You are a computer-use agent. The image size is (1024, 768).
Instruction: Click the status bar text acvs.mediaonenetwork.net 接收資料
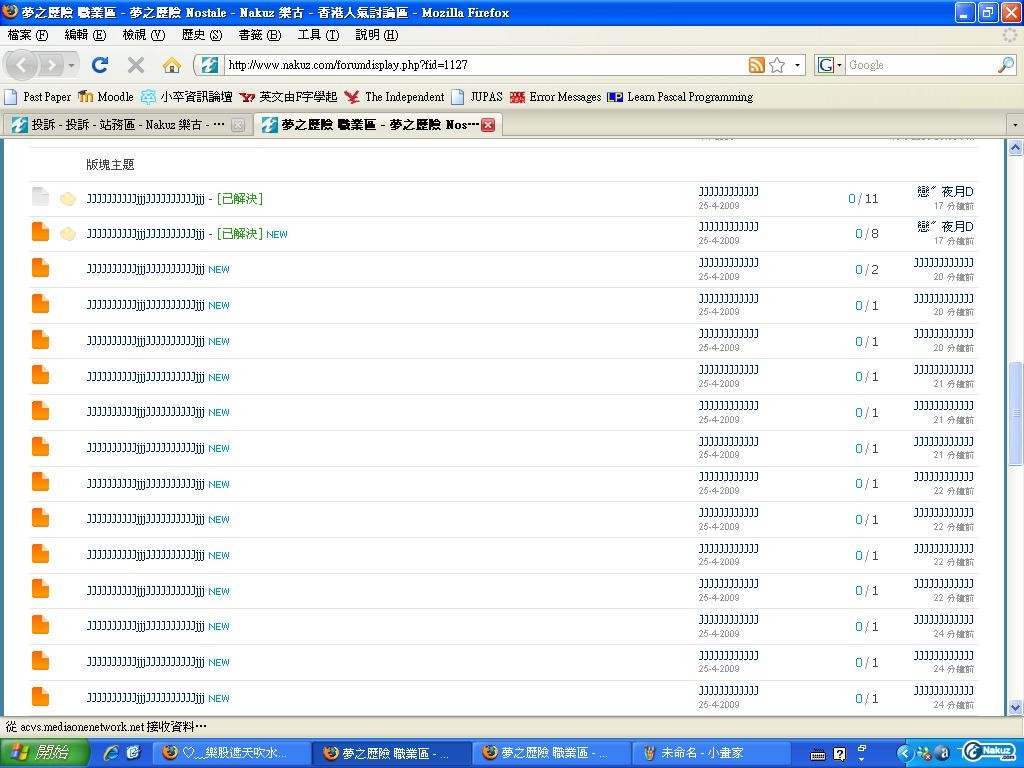pos(106,727)
